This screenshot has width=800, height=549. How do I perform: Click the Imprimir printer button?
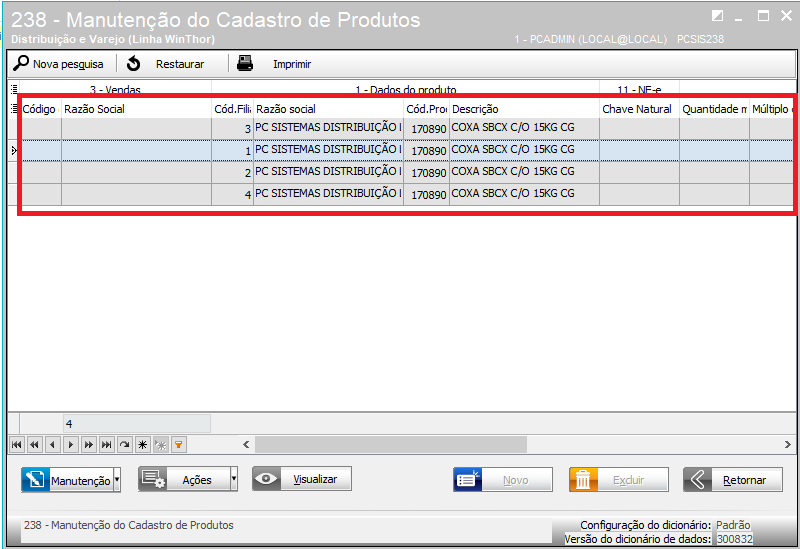[274, 64]
